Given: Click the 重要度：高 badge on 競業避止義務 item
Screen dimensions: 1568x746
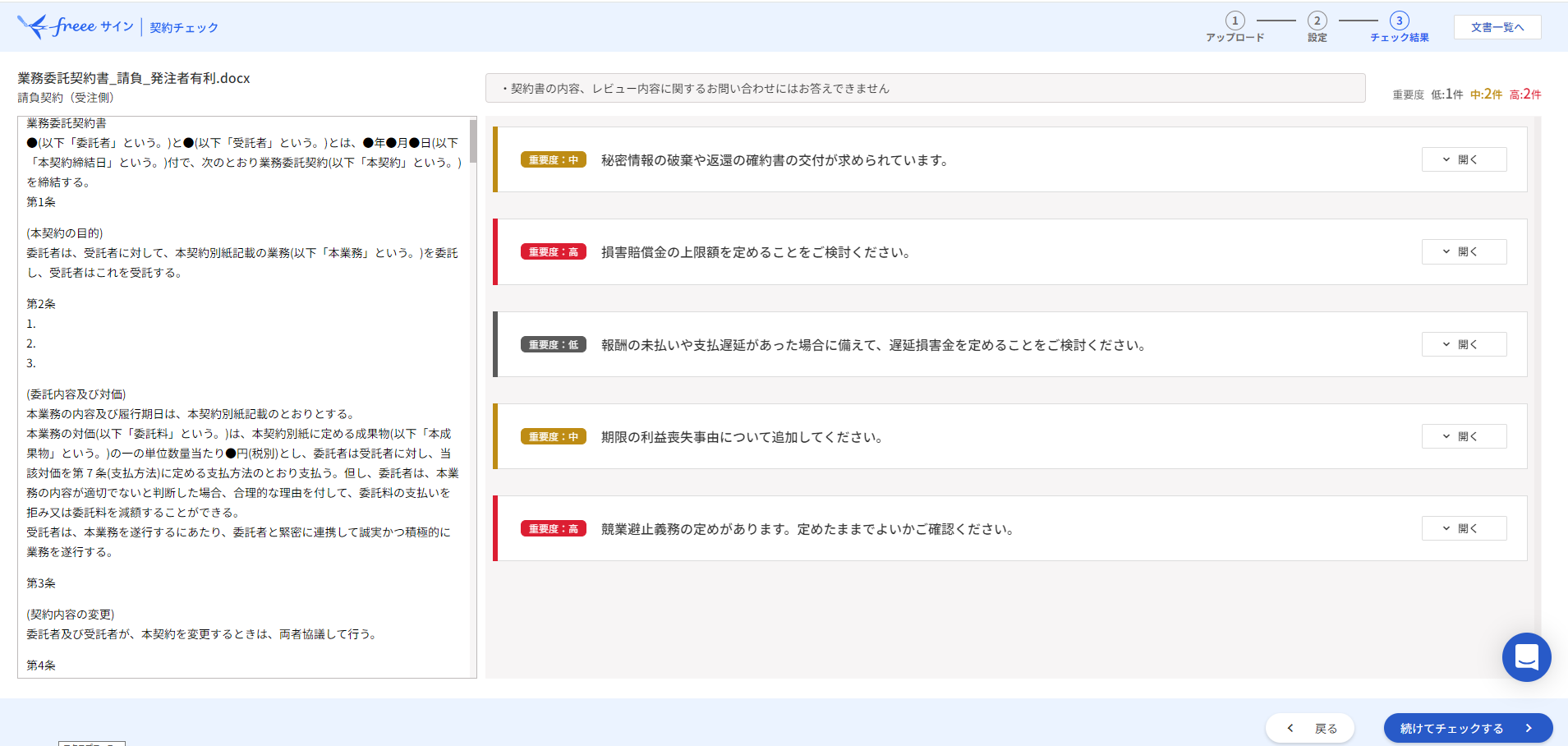Looking at the screenshot, I should 552,528.
